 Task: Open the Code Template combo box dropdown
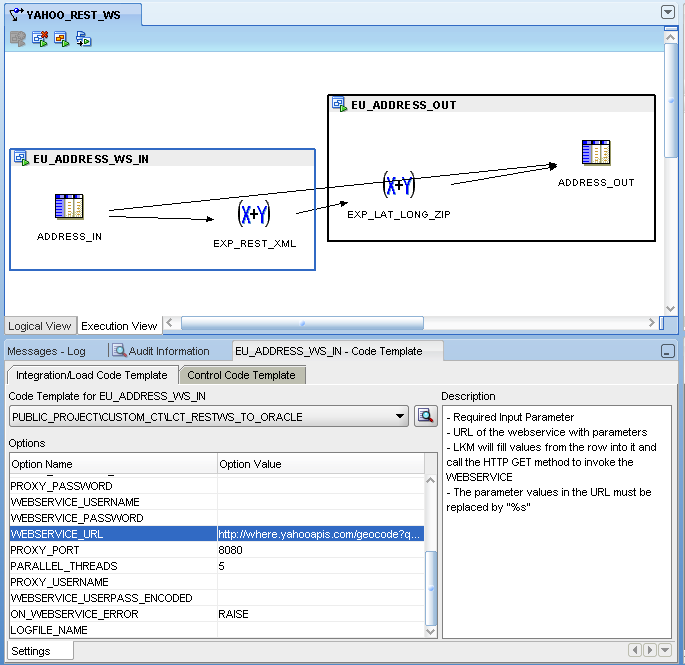point(399,416)
